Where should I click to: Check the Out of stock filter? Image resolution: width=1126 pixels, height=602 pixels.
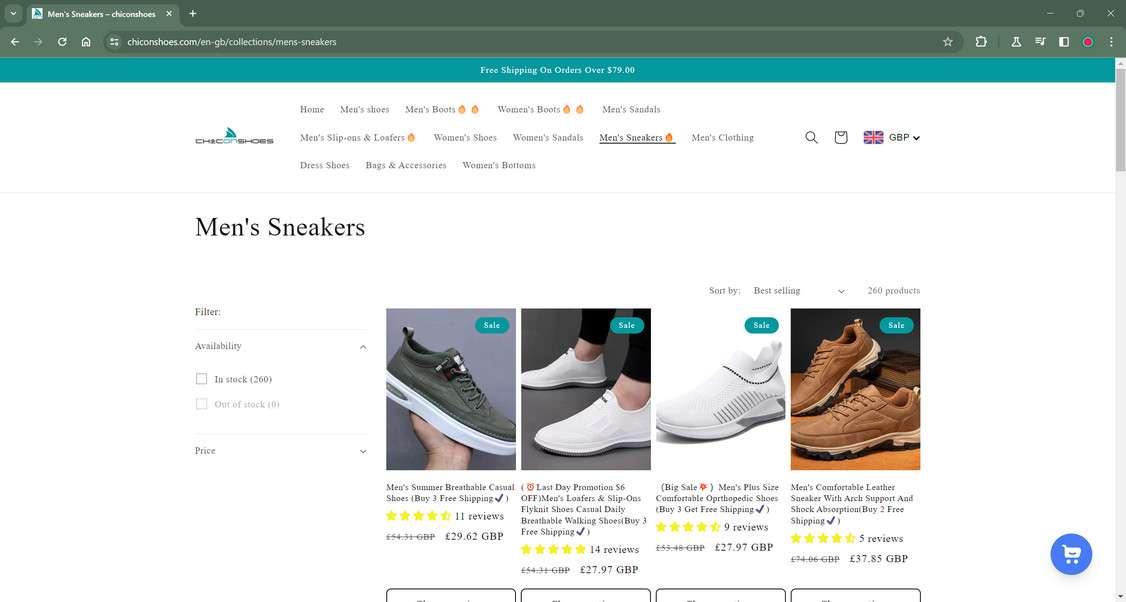(x=201, y=404)
